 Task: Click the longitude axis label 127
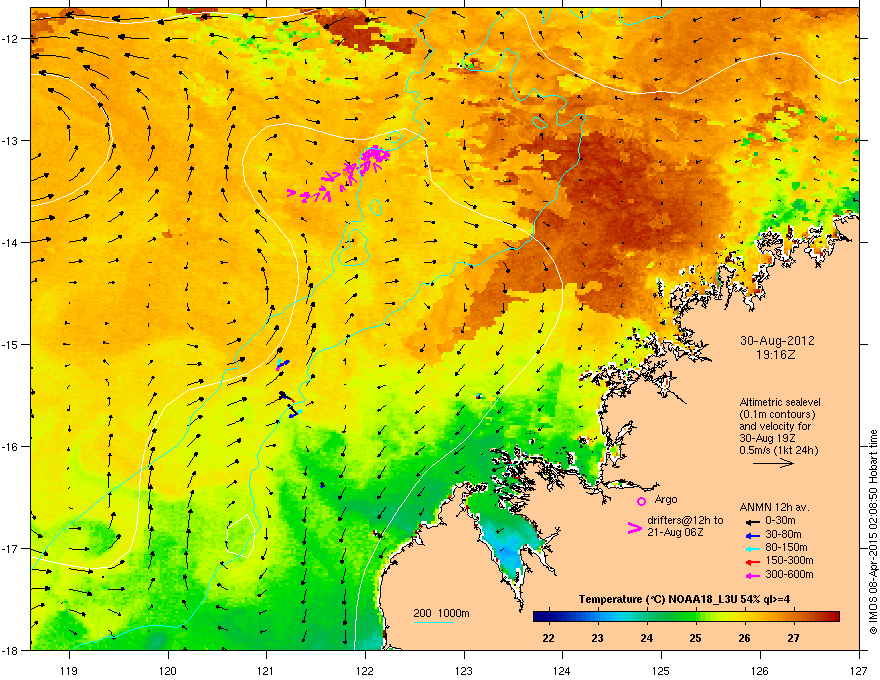point(859,670)
